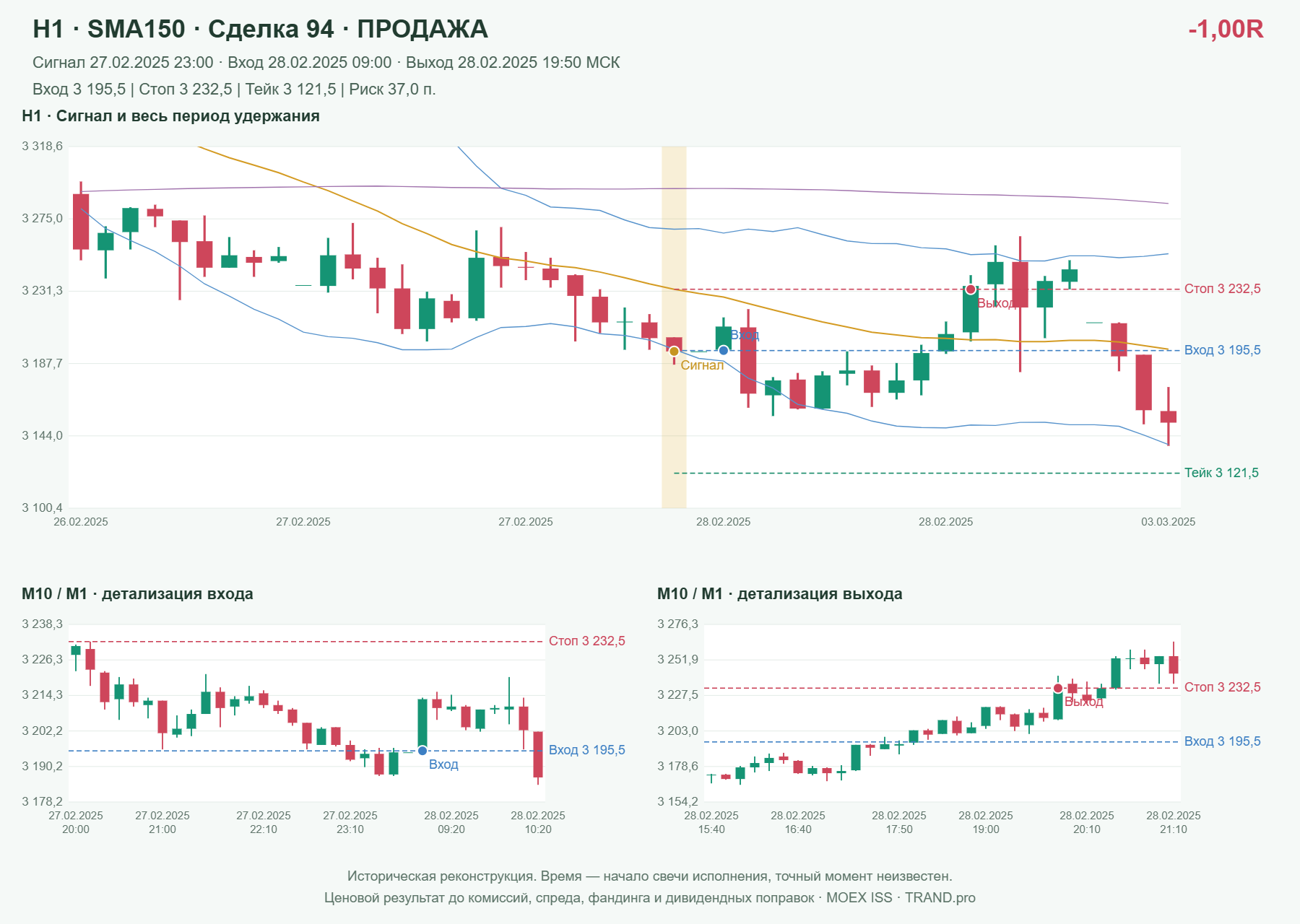Click Стоп 3 232,5 label in entry detail chart
Screen dimensions: 1300x924
tap(586, 641)
